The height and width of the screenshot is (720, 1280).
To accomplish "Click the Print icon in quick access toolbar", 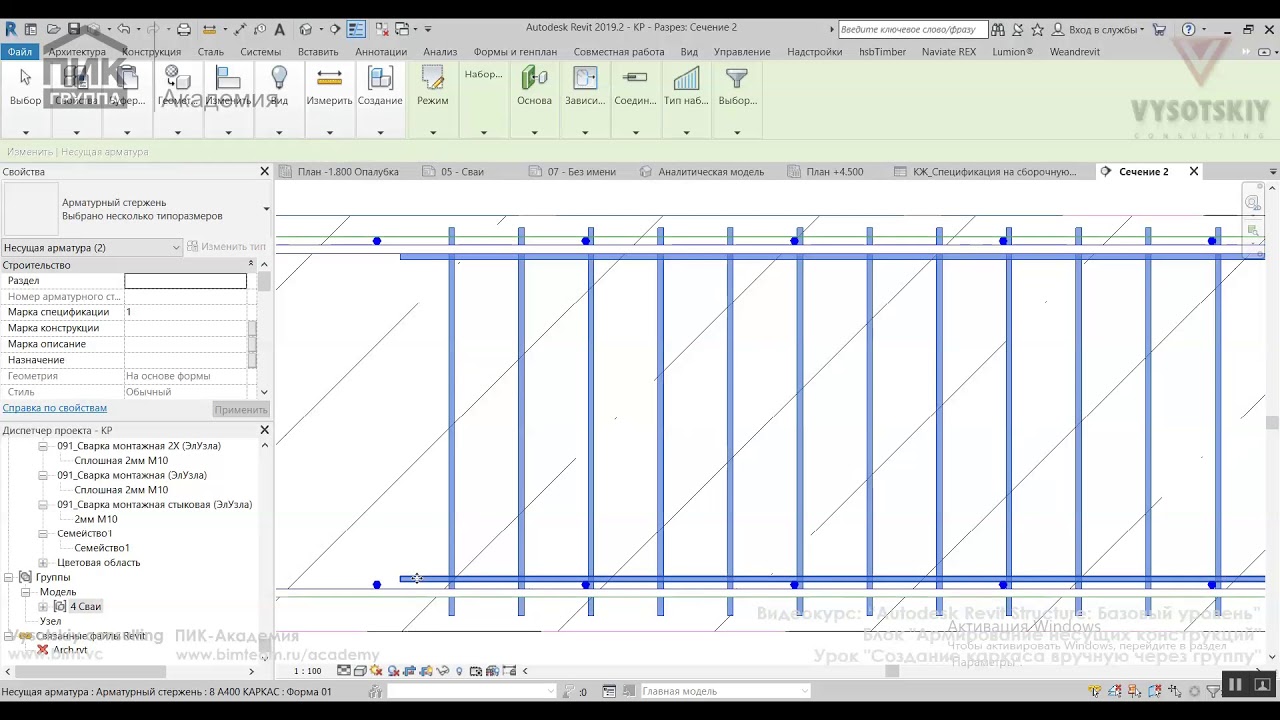I will tap(183, 29).
